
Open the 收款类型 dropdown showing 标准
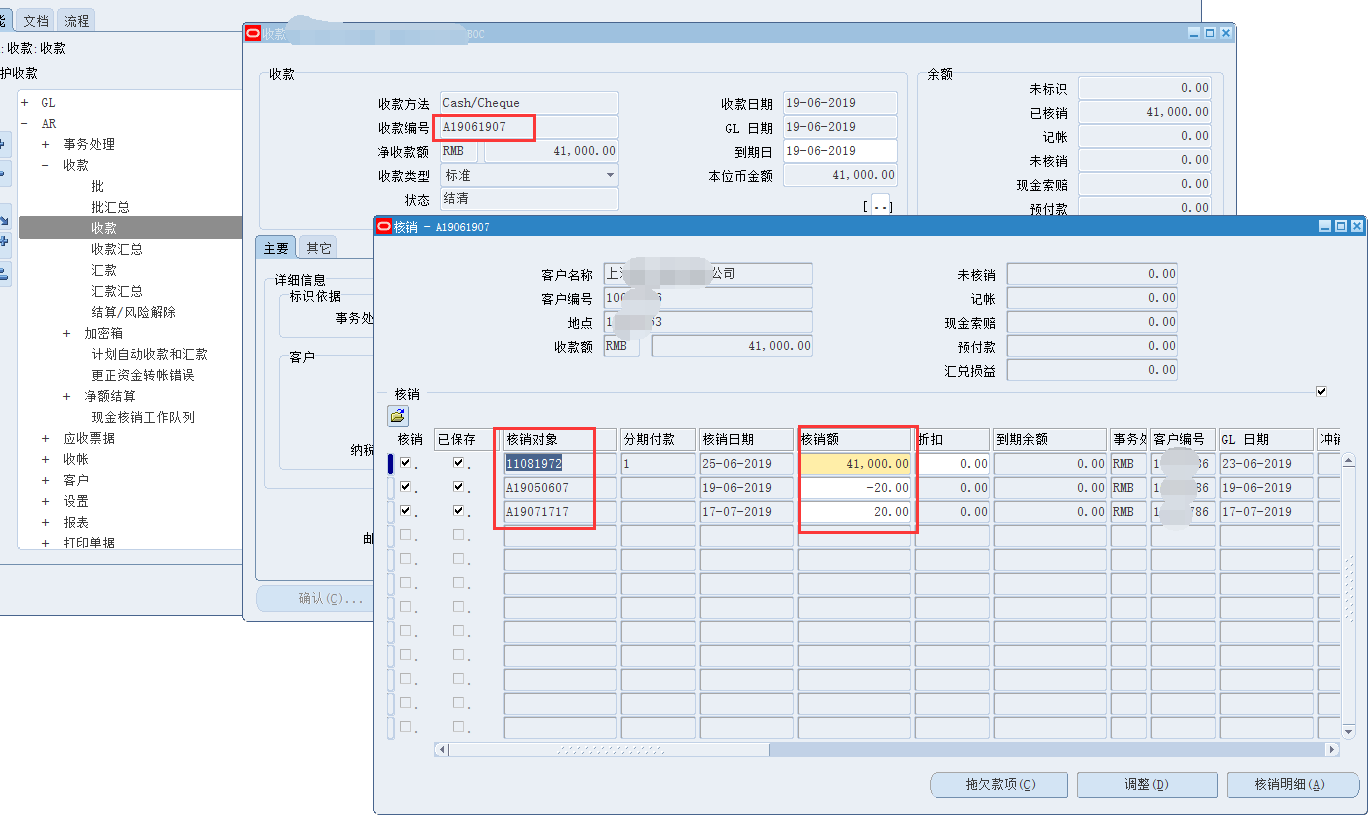point(610,175)
